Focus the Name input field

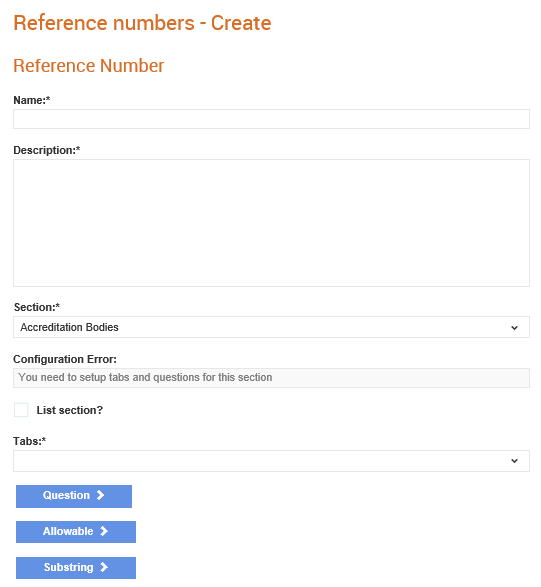pyautogui.click(x=271, y=119)
